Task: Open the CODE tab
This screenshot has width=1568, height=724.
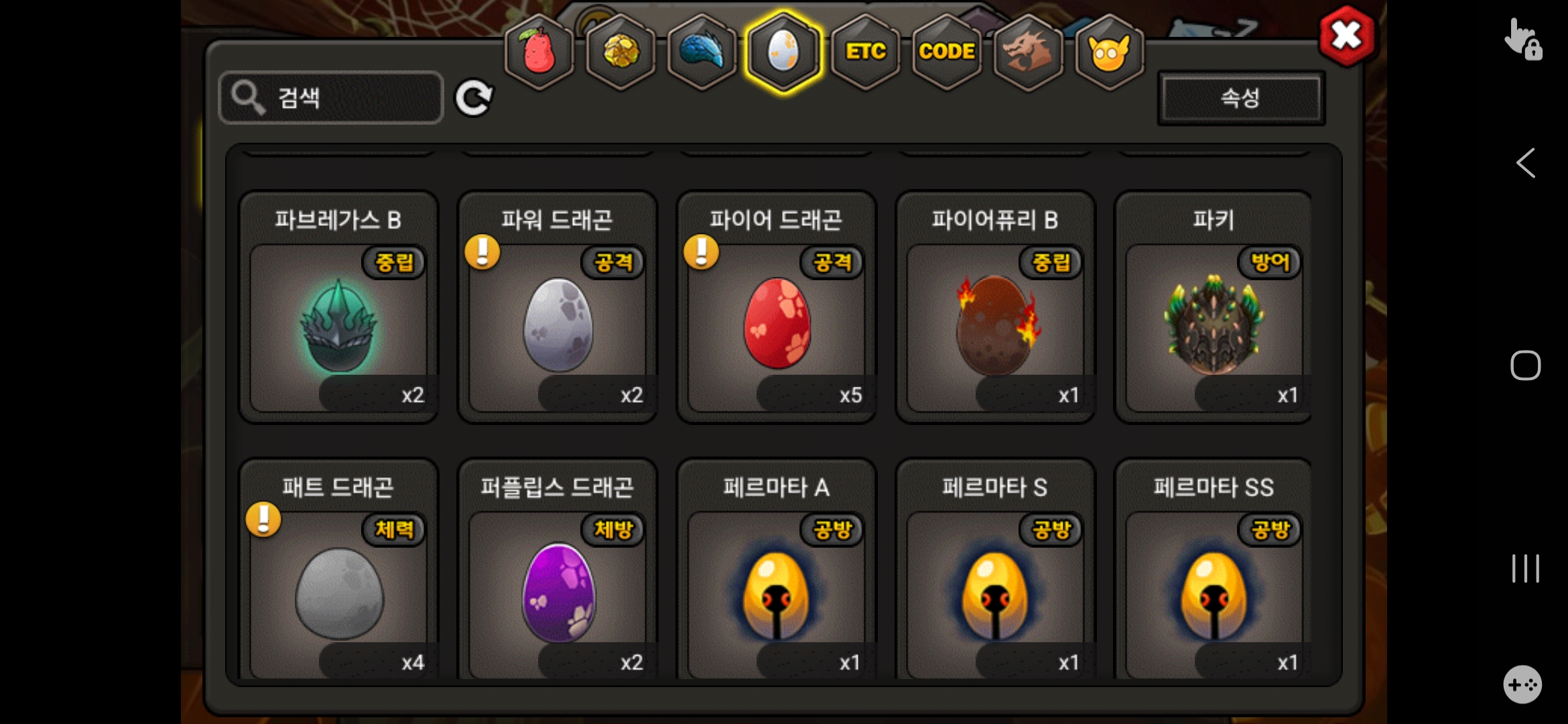Action: (x=946, y=52)
